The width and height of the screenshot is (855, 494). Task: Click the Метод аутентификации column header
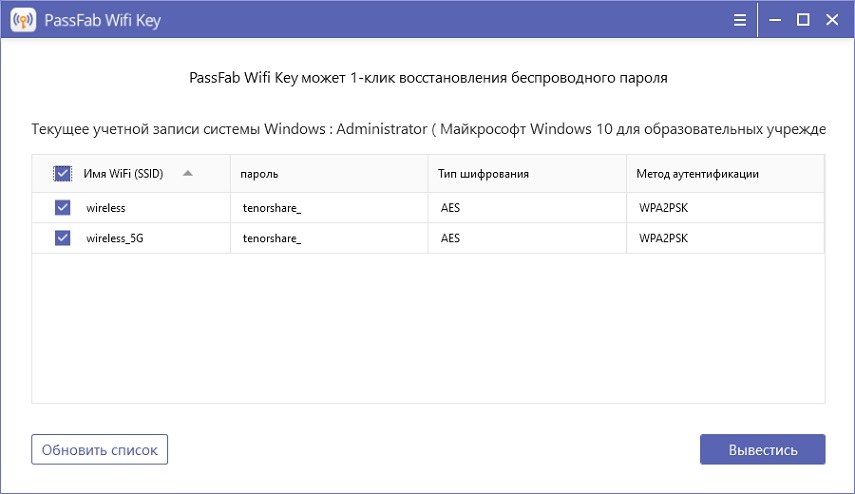tap(725, 173)
